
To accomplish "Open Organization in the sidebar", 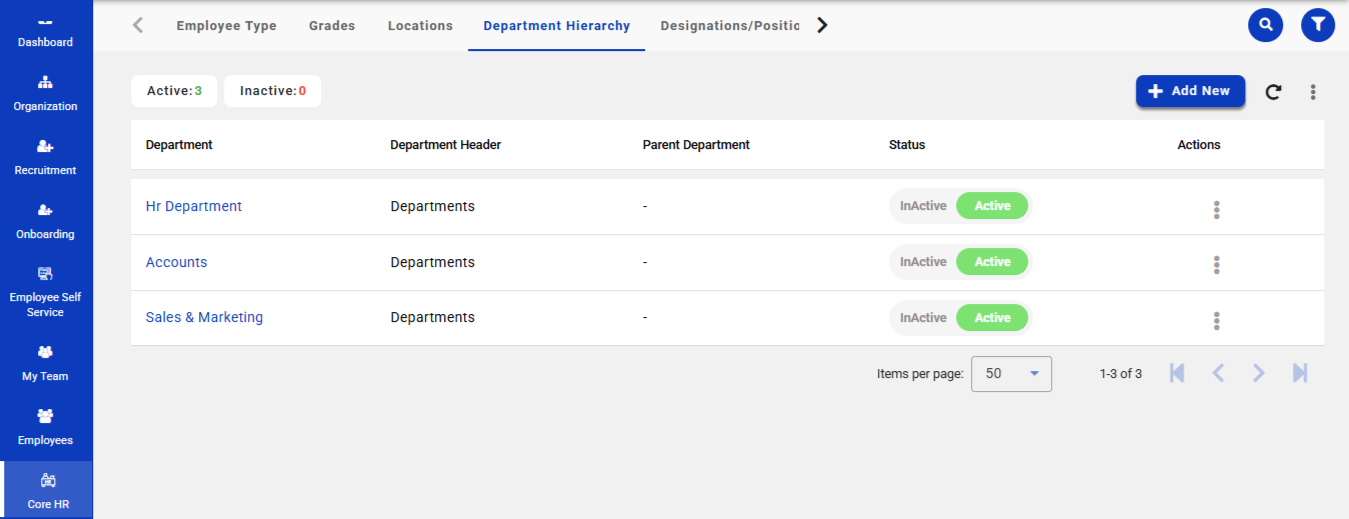I will pos(45,93).
